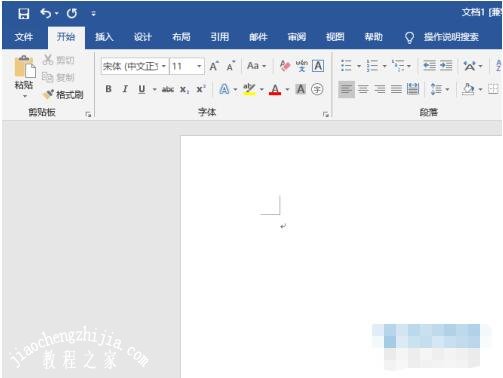This screenshot has width=503, height=378.
Task: Justify the paragraph text
Action: click(x=396, y=89)
